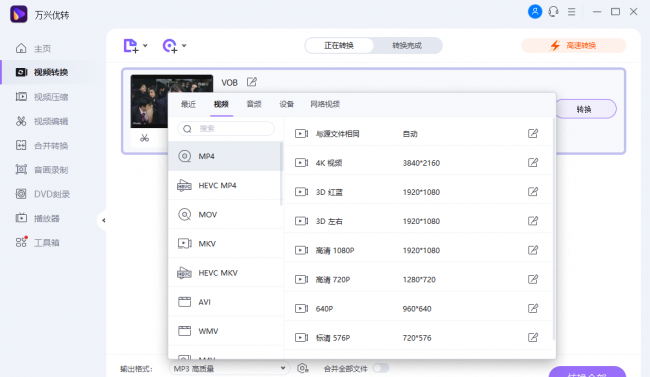This screenshot has width=650, height=377.
Task: Select the 3D 红蓝 preset
Action: [419, 192]
